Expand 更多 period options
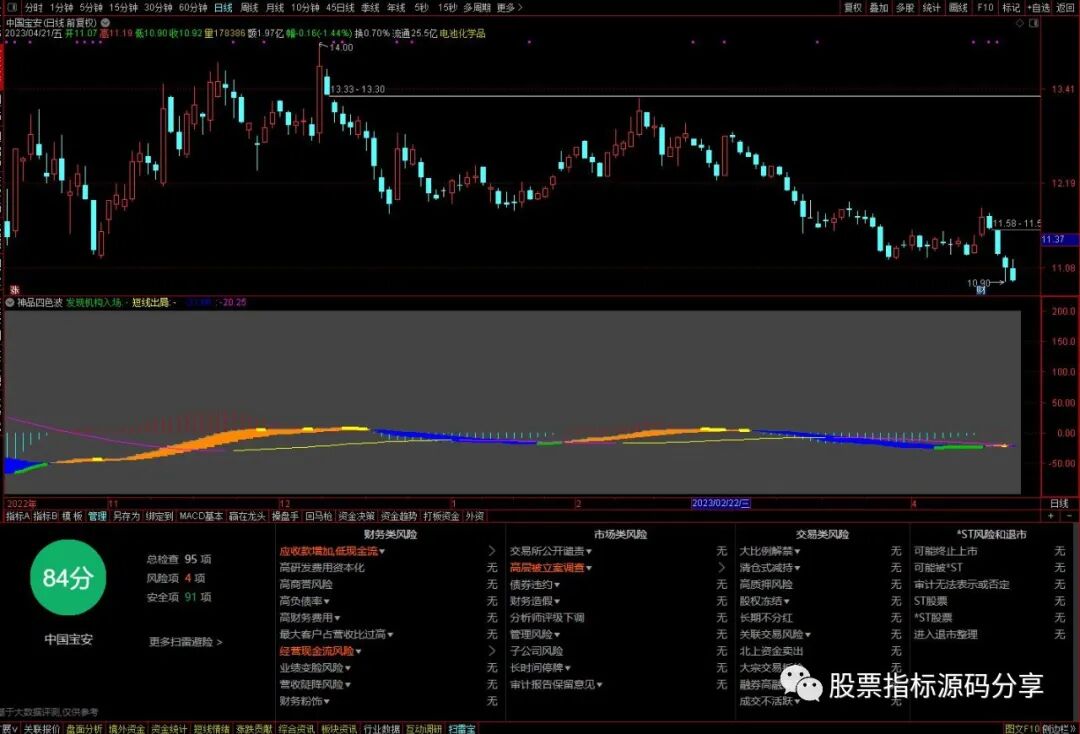This screenshot has height=734, width=1080. pyautogui.click(x=509, y=8)
